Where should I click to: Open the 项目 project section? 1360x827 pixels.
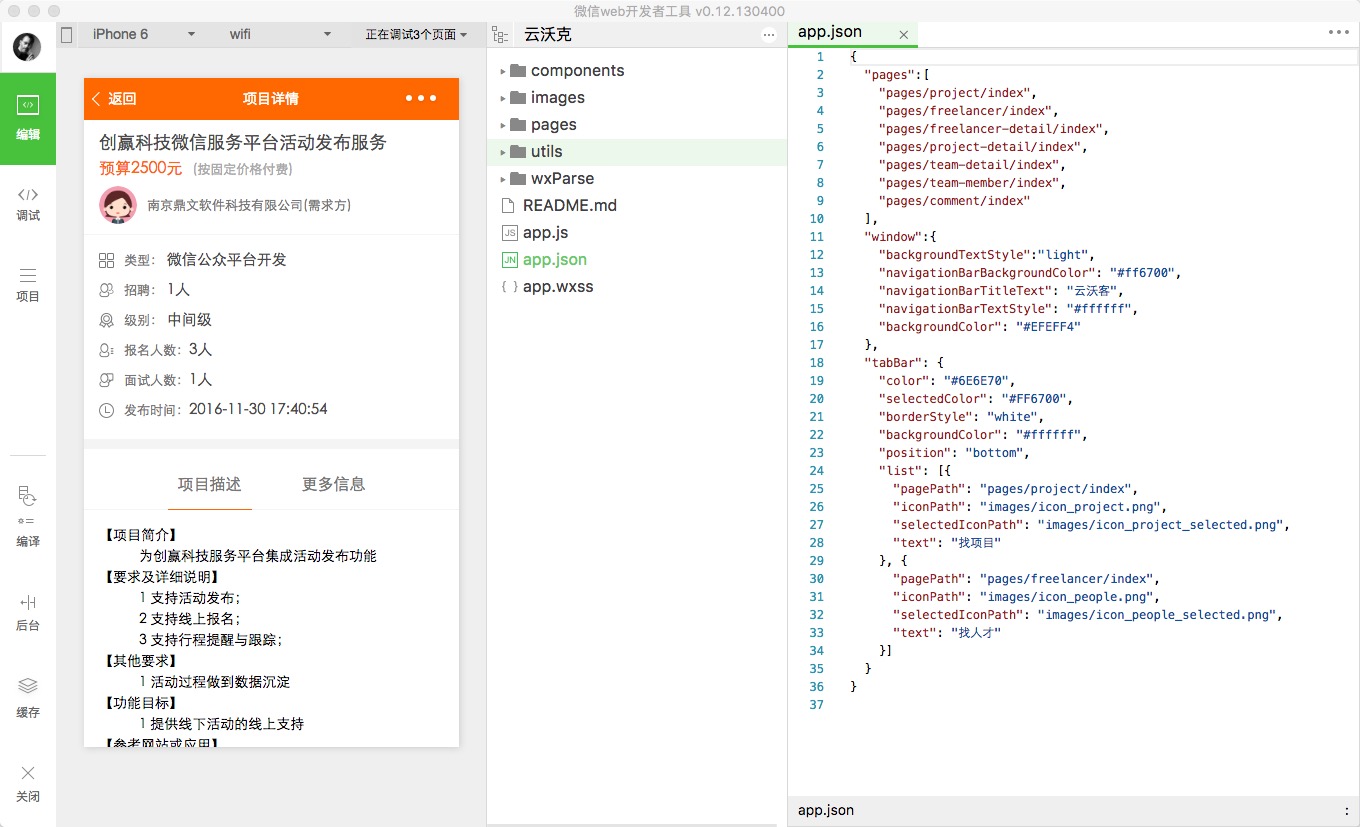[x=28, y=285]
